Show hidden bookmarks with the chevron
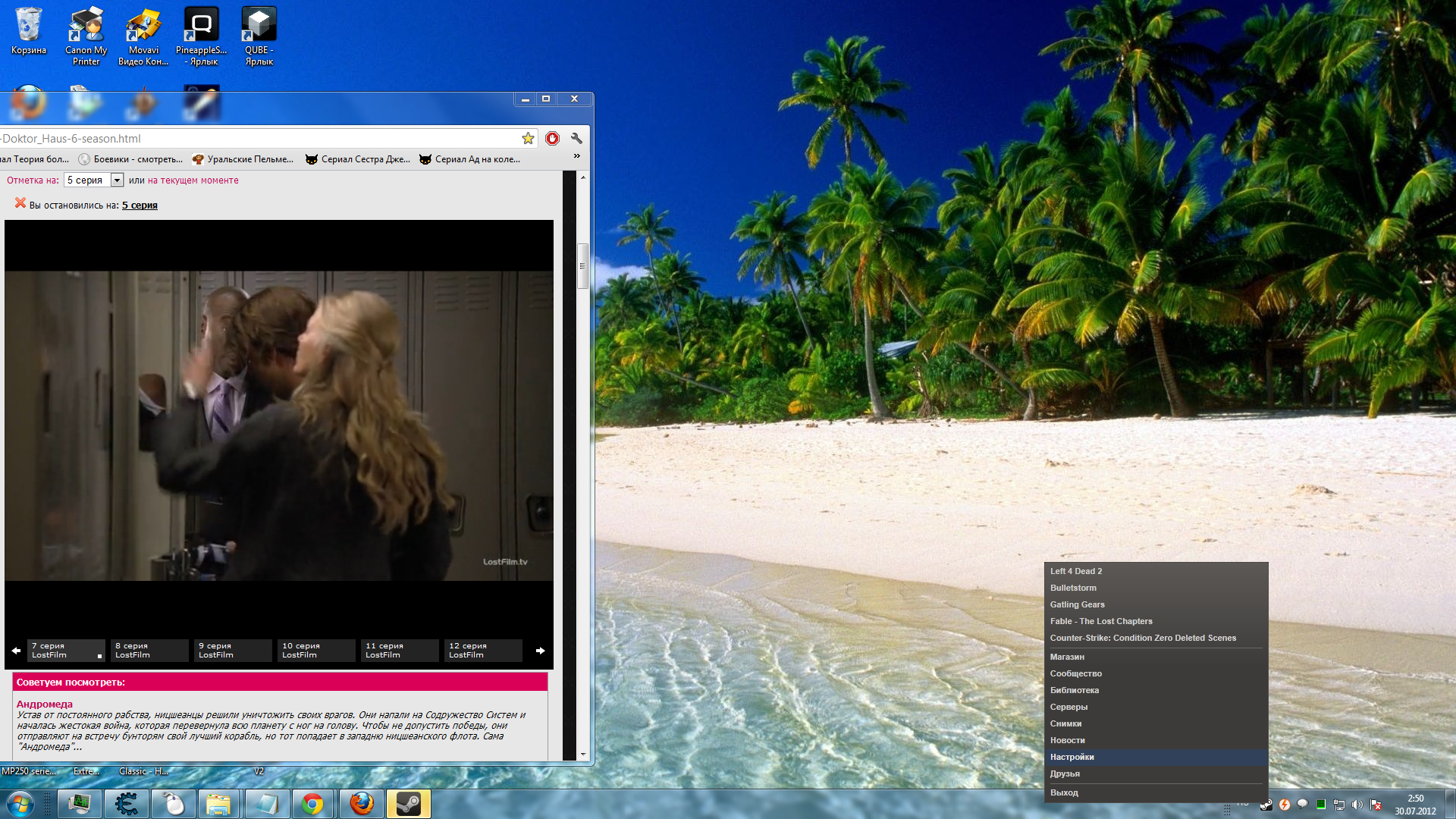The image size is (1456, 819). click(x=577, y=156)
